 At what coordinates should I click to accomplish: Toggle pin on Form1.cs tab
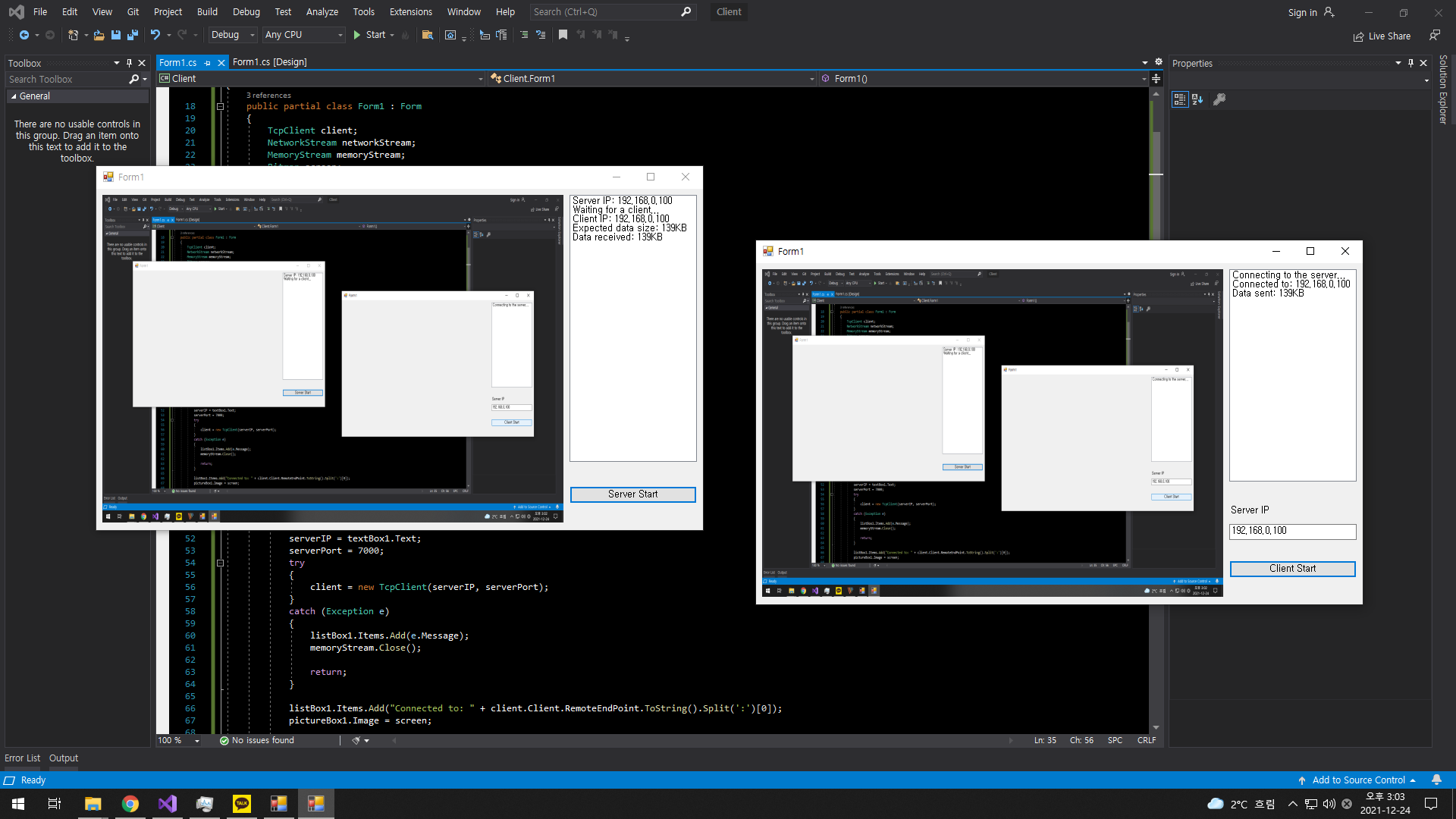tap(207, 63)
